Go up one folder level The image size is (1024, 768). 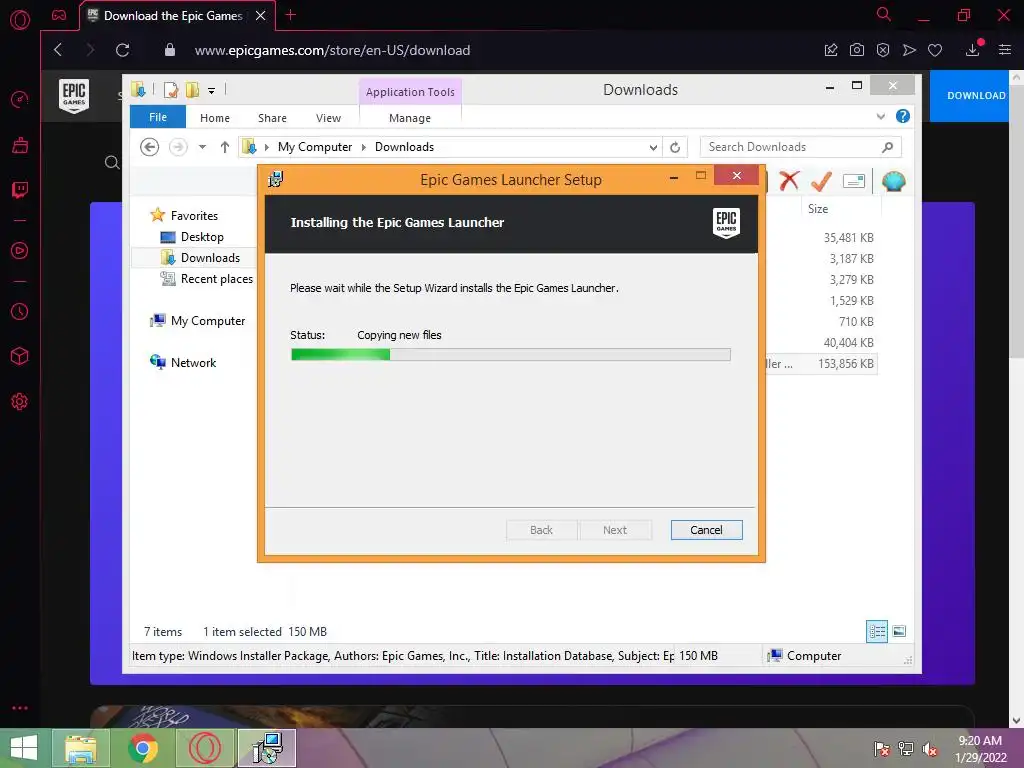[x=225, y=147]
